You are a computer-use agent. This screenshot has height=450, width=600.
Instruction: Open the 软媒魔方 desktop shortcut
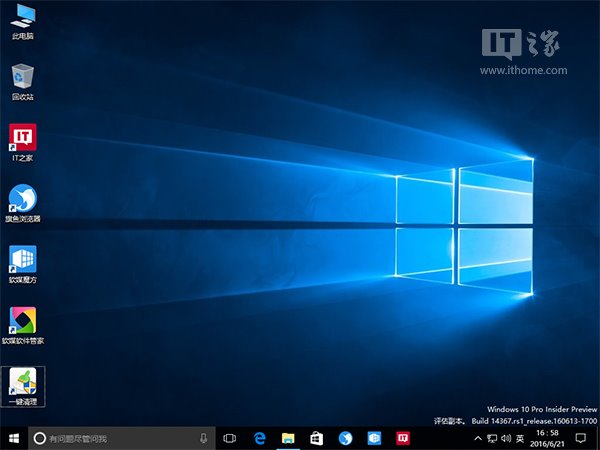click(x=22, y=260)
